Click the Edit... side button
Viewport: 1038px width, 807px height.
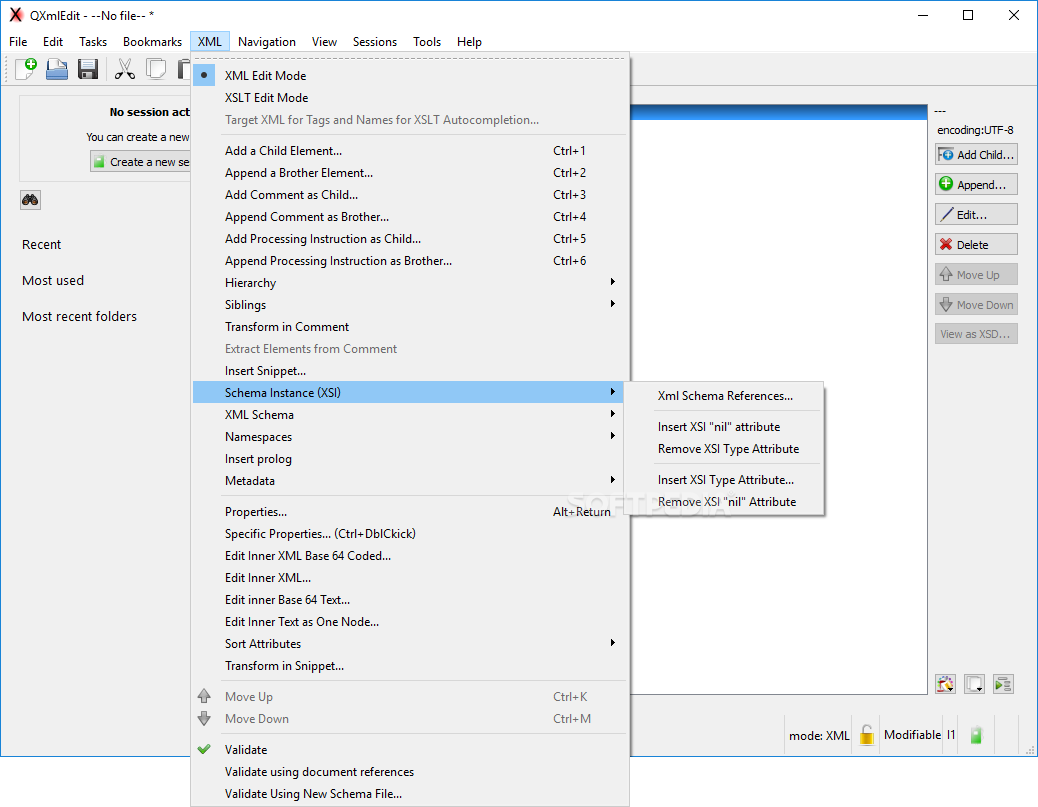[x=976, y=214]
